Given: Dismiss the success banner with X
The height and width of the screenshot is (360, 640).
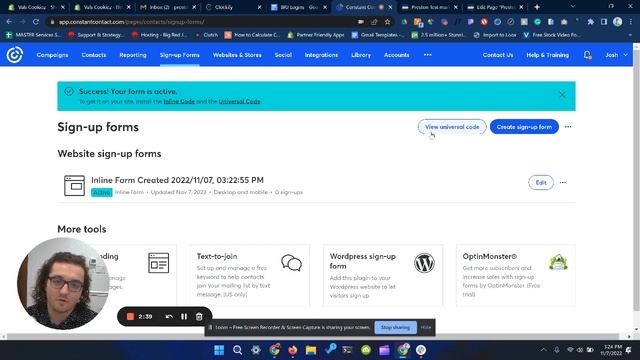Looking at the screenshot, I should pyautogui.click(x=562, y=95).
